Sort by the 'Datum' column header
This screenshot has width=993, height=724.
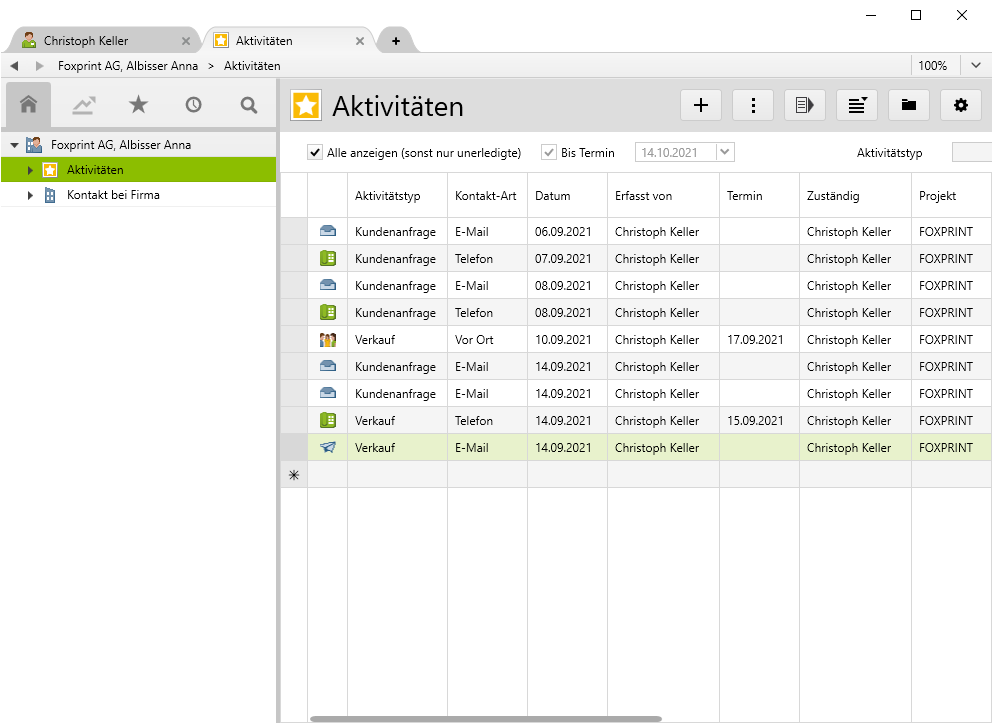coord(552,196)
